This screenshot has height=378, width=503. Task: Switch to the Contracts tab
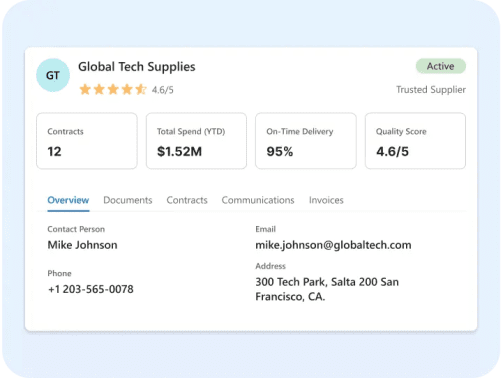pyautogui.click(x=187, y=200)
